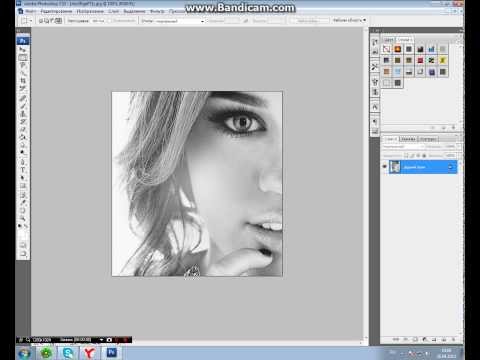Toggle lock transparent pixels in Layers panel
The width and height of the screenshot is (480, 360).
[x=406, y=155]
